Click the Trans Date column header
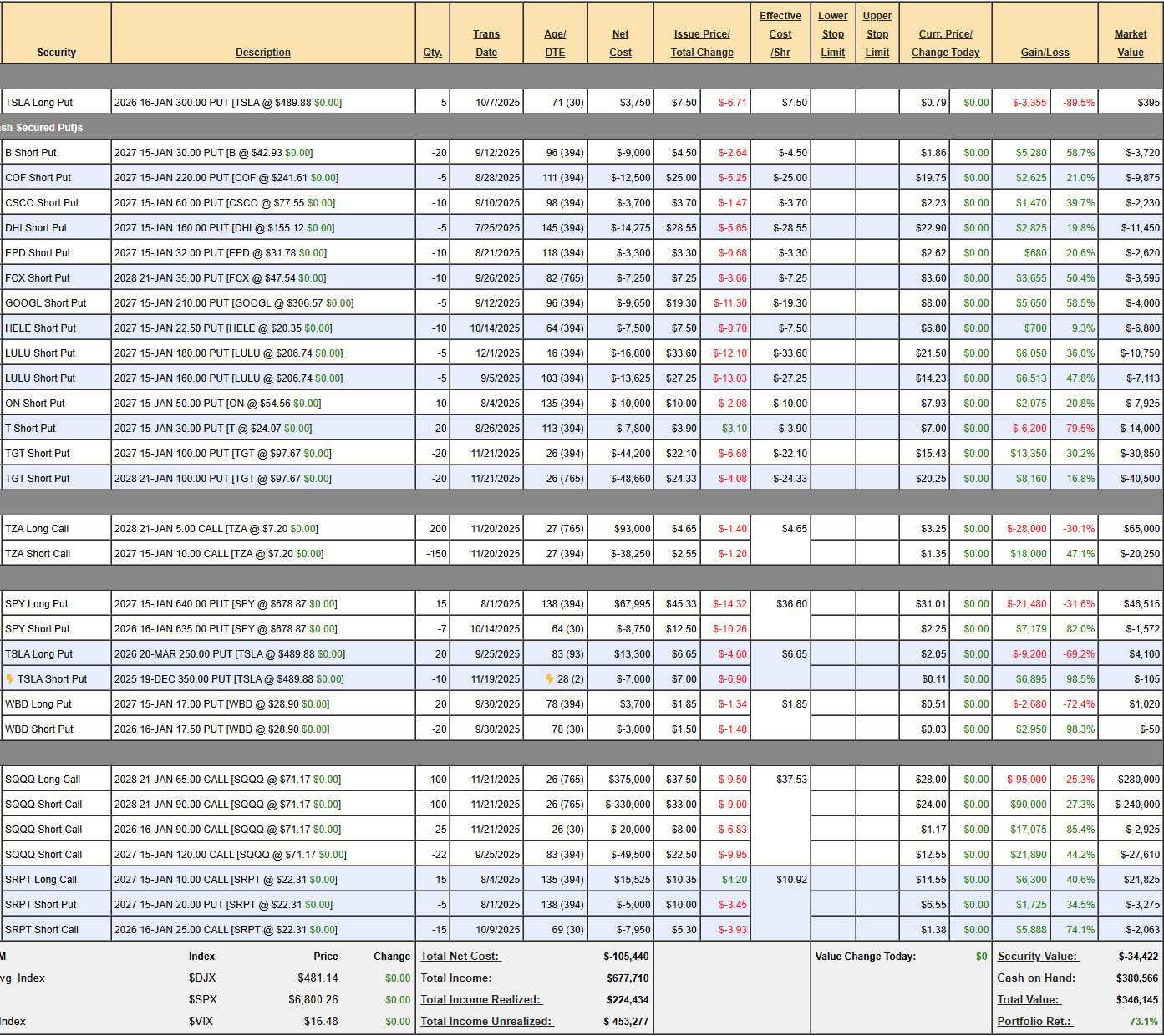This screenshot has height=1036, width=1164. 486,43
